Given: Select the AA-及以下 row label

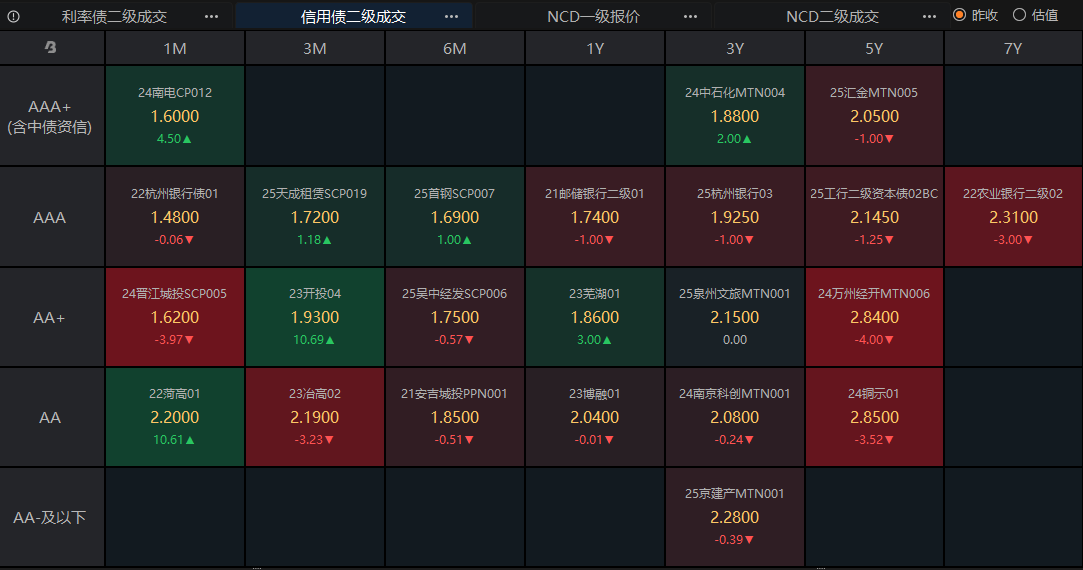Looking at the screenshot, I should pos(52,517).
